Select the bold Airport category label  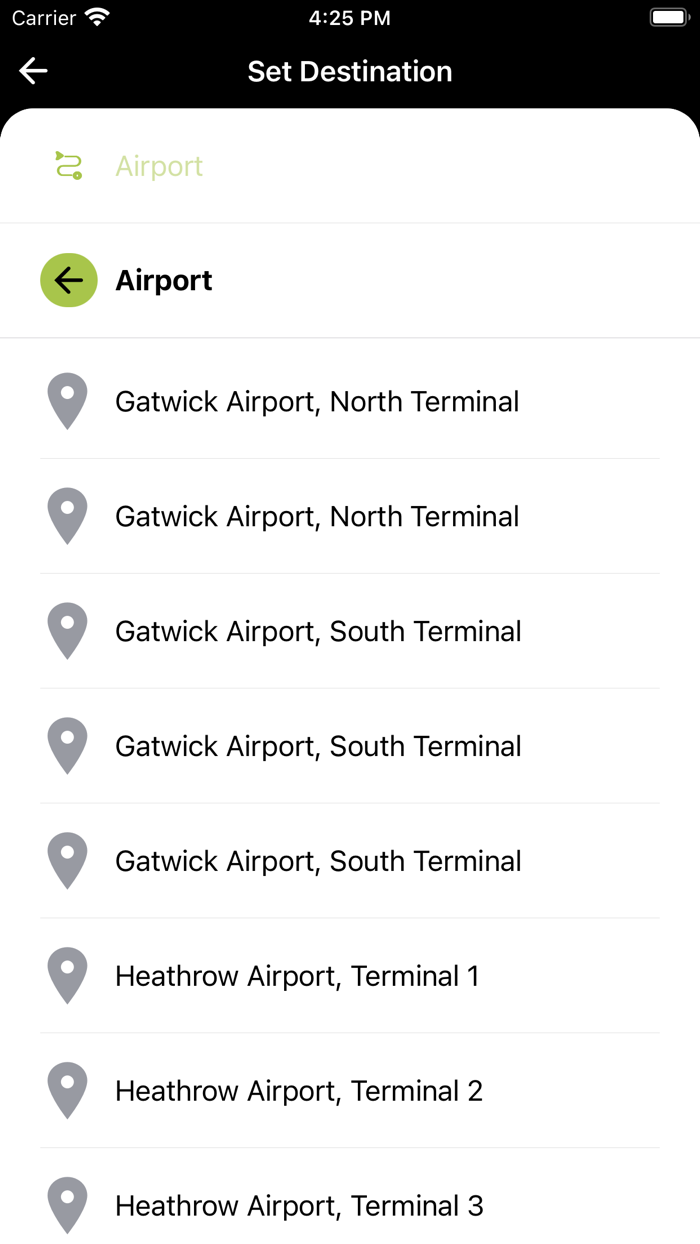coord(163,280)
